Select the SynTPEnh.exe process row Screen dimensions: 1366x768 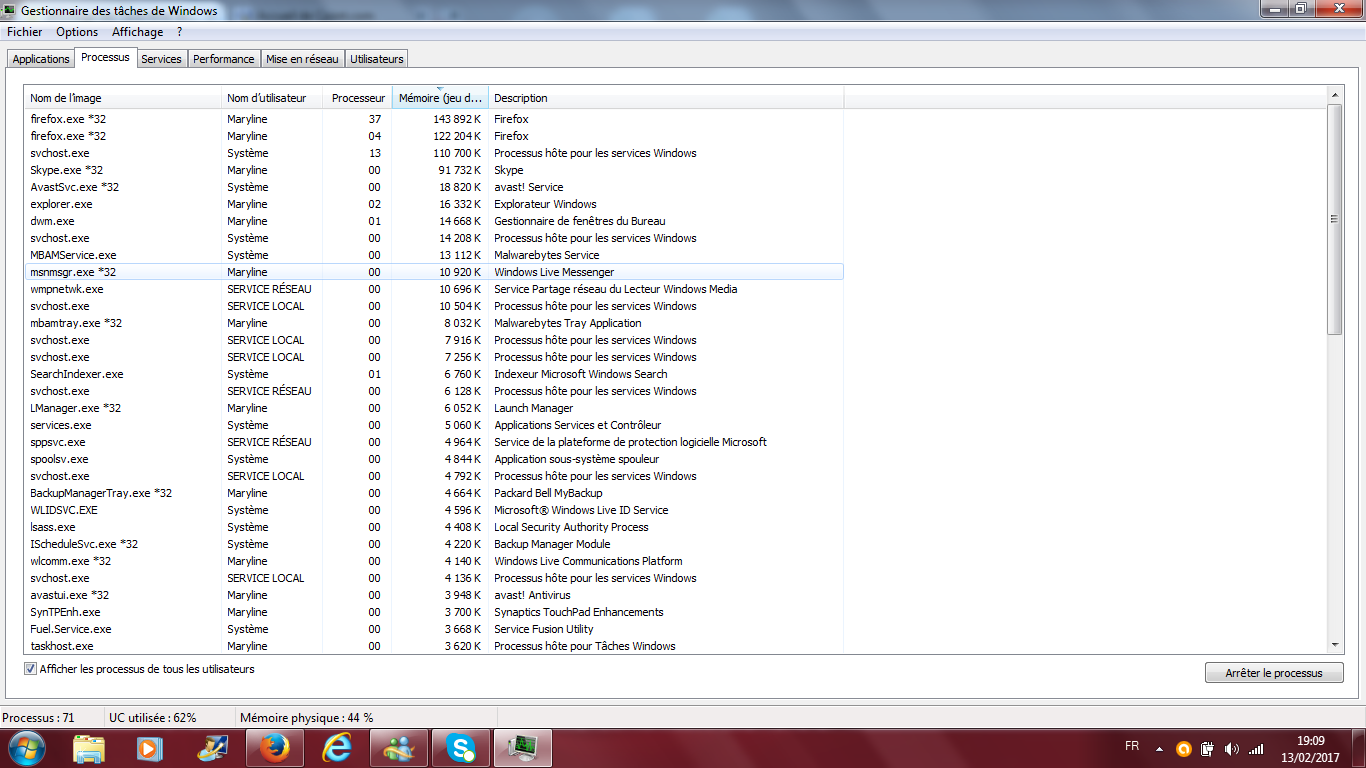[434, 612]
